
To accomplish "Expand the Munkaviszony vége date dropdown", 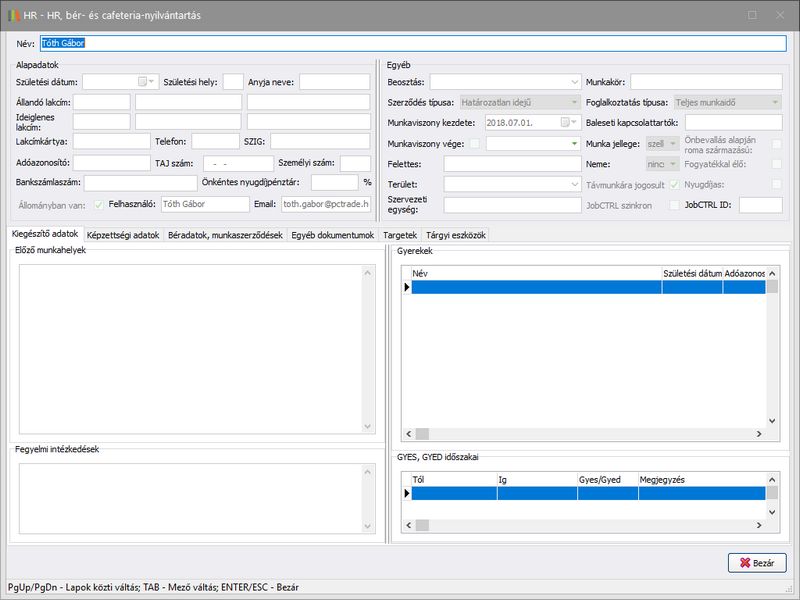I will pyautogui.click(x=574, y=144).
